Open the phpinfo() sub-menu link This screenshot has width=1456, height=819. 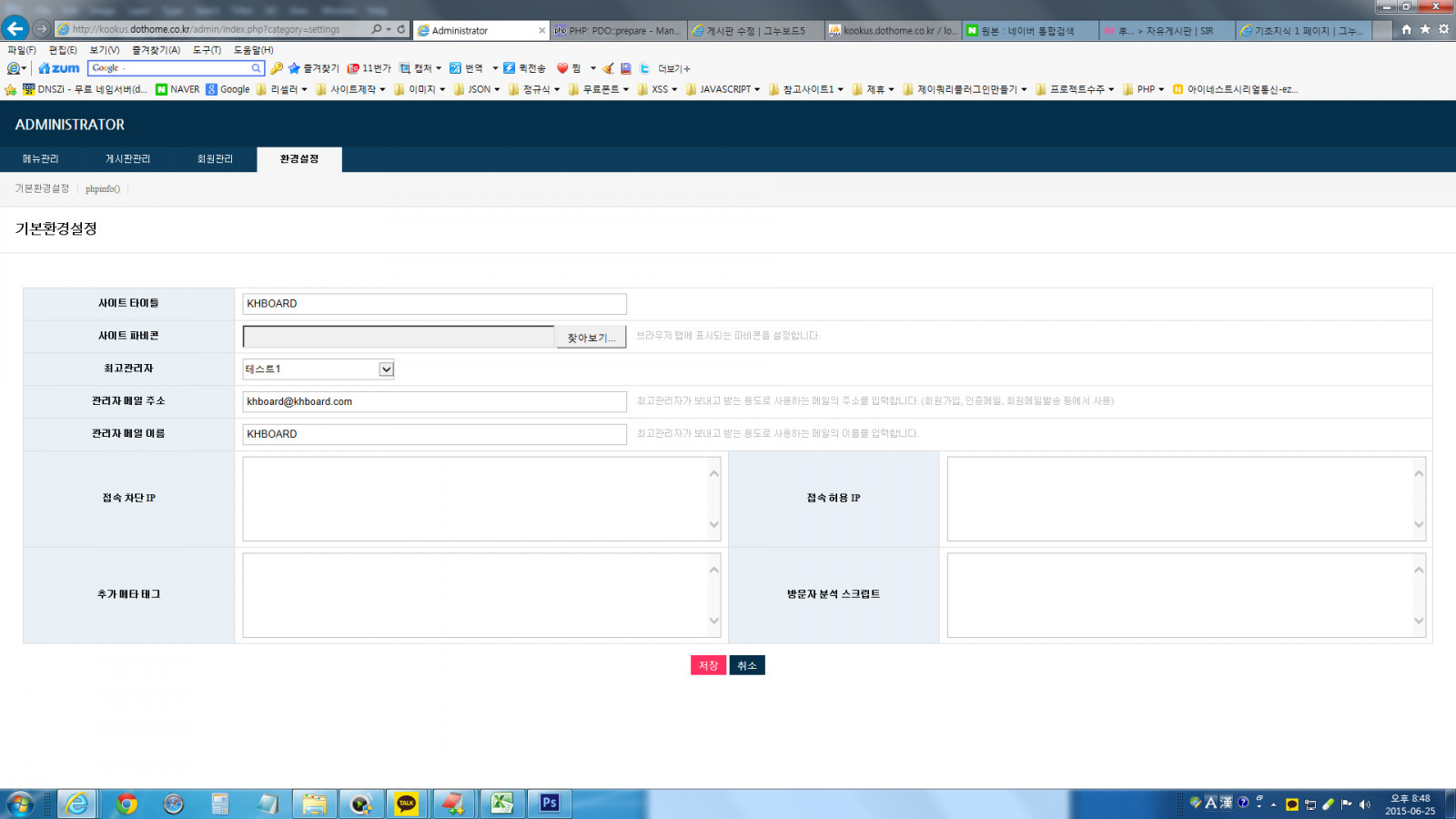pos(103,189)
